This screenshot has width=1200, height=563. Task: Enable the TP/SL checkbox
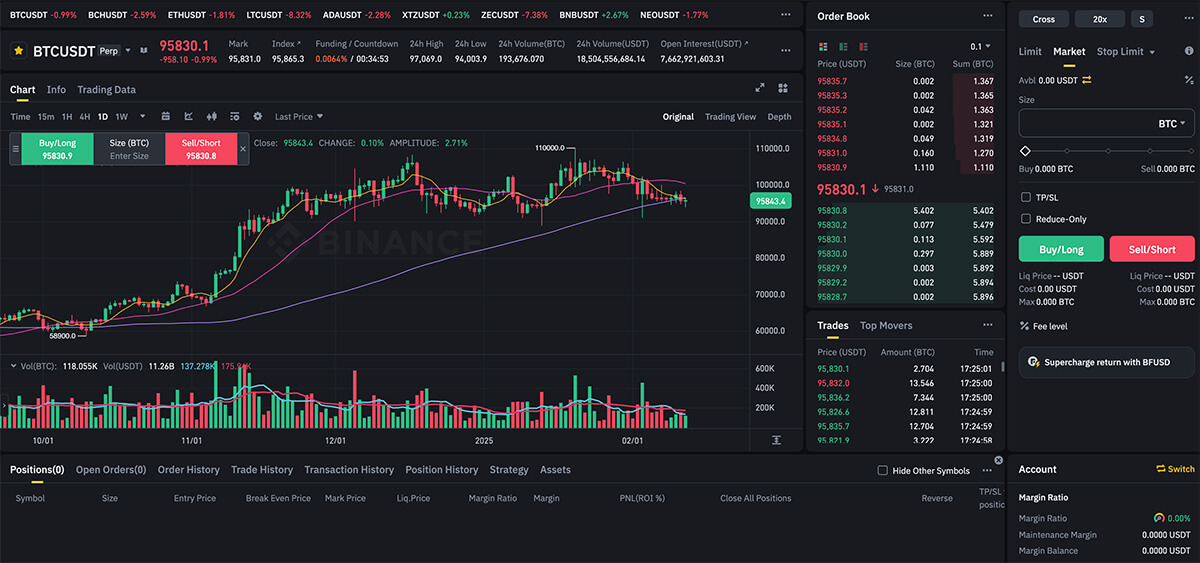point(1026,197)
